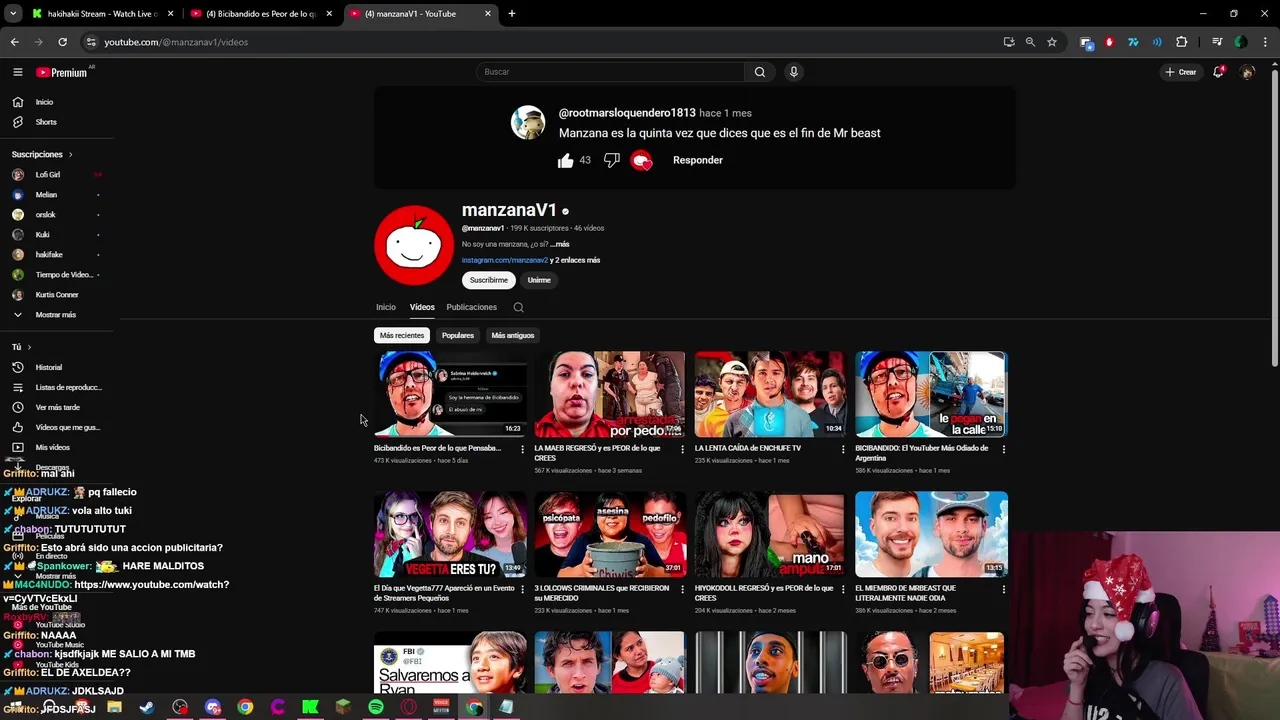Select the Videos channel tab
Screen dimensions: 1280x720
[x=422, y=307]
